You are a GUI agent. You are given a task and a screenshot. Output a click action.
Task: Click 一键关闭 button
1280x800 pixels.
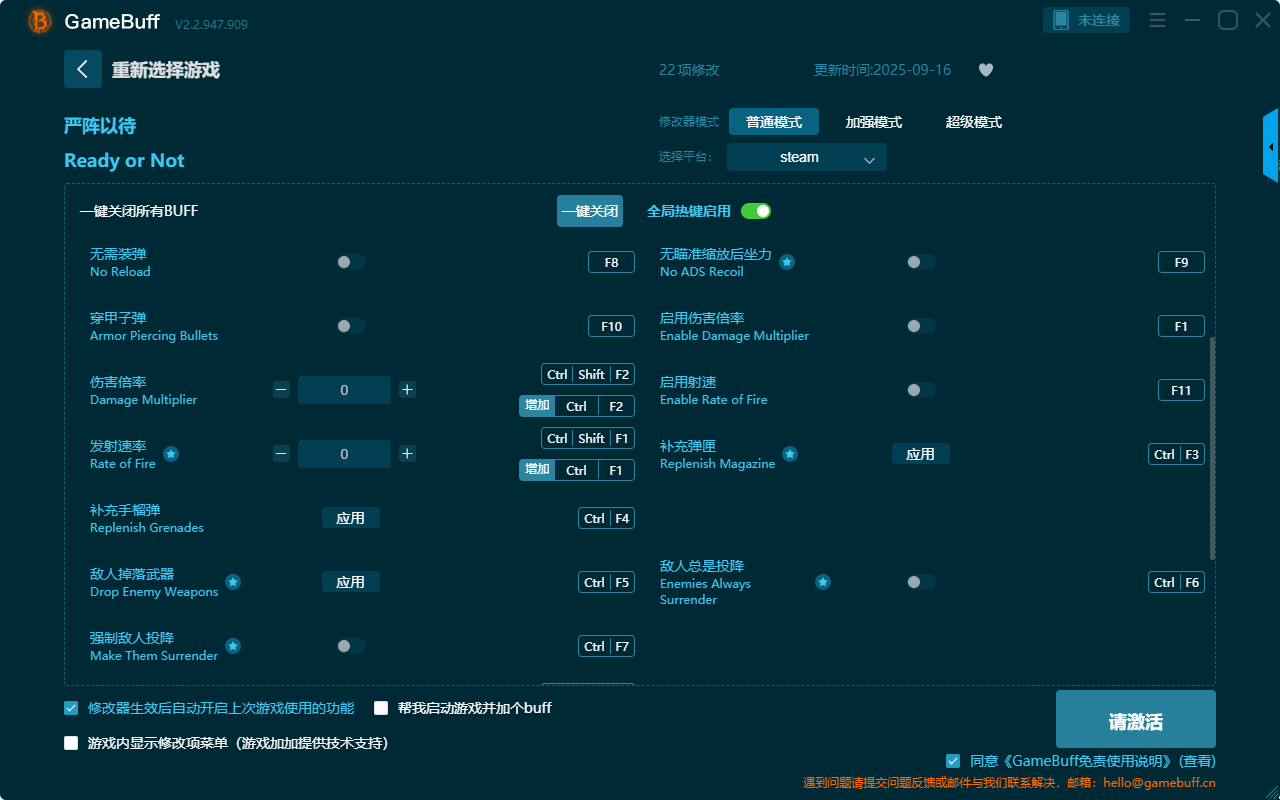pos(590,211)
